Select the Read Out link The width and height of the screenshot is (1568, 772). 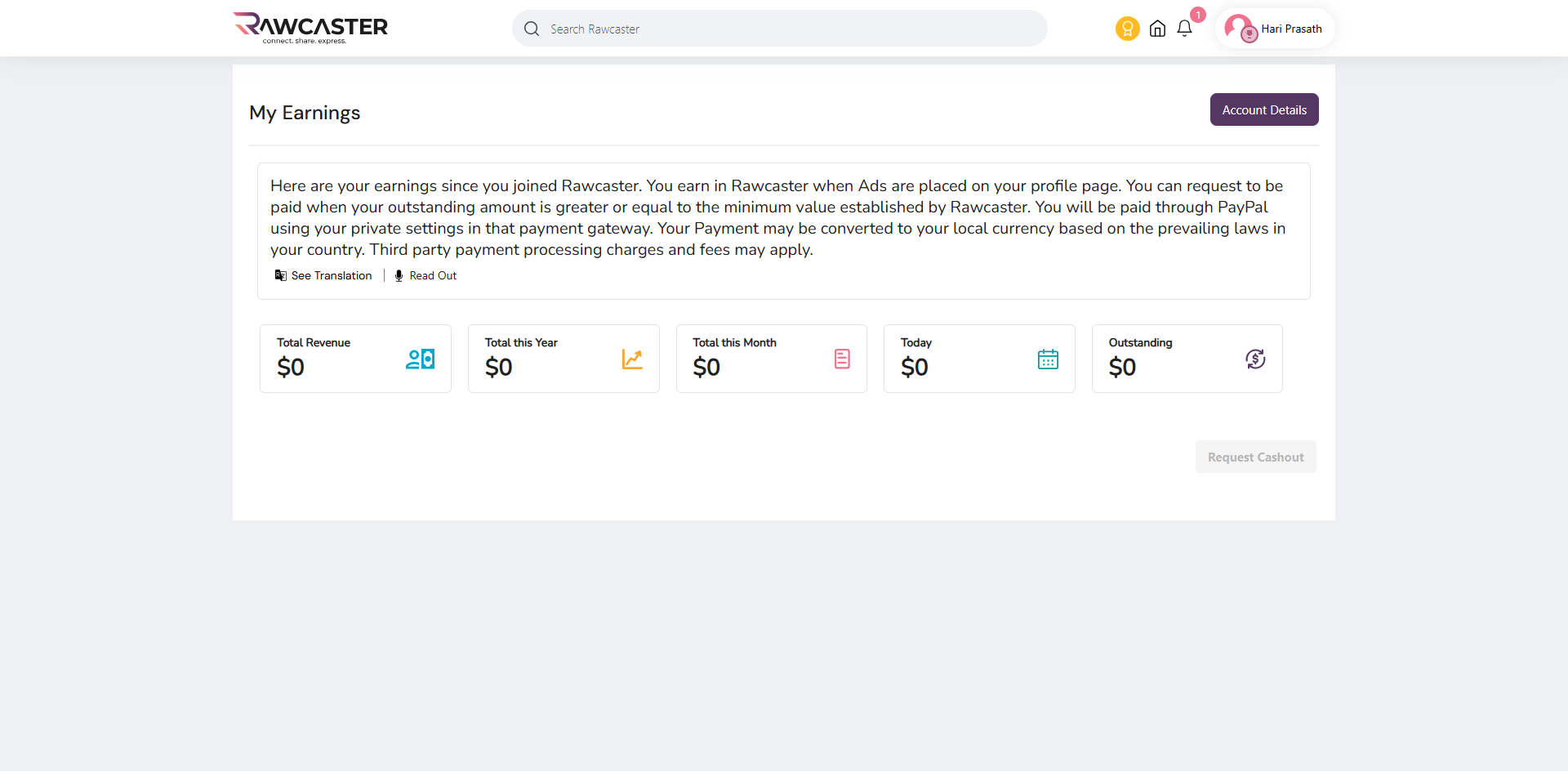click(433, 276)
